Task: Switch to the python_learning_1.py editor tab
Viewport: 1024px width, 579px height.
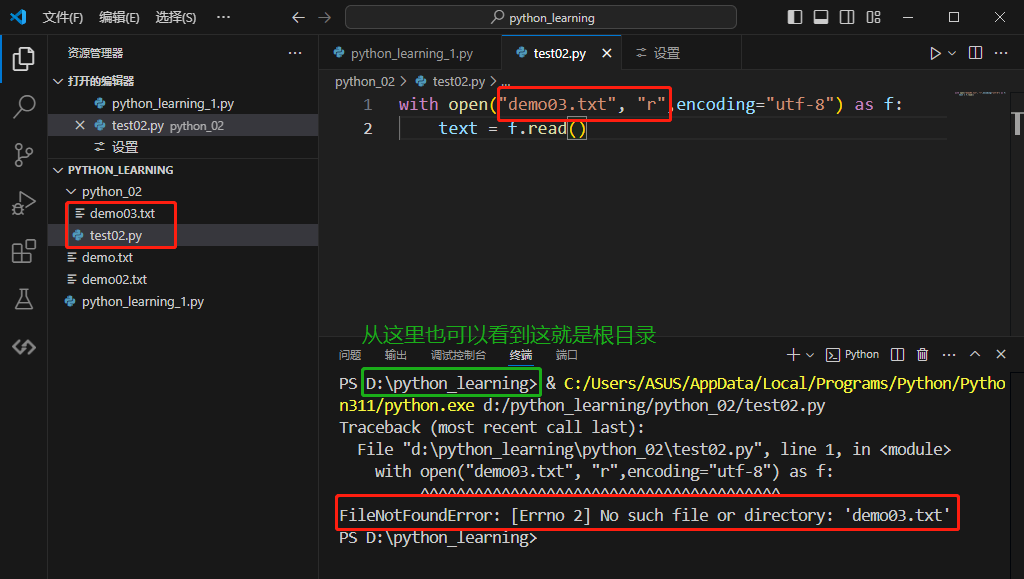Action: (x=410, y=53)
